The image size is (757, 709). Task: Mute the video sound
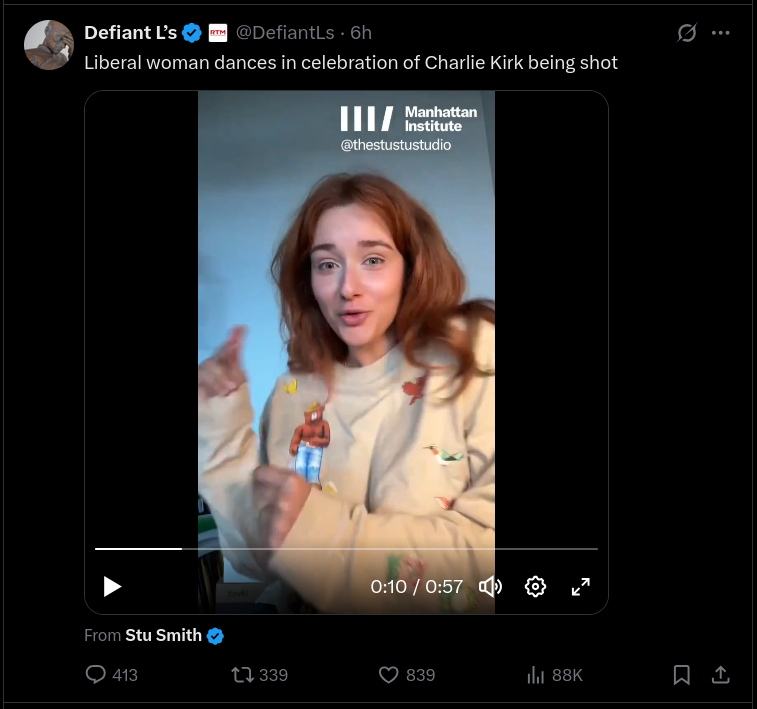490,587
